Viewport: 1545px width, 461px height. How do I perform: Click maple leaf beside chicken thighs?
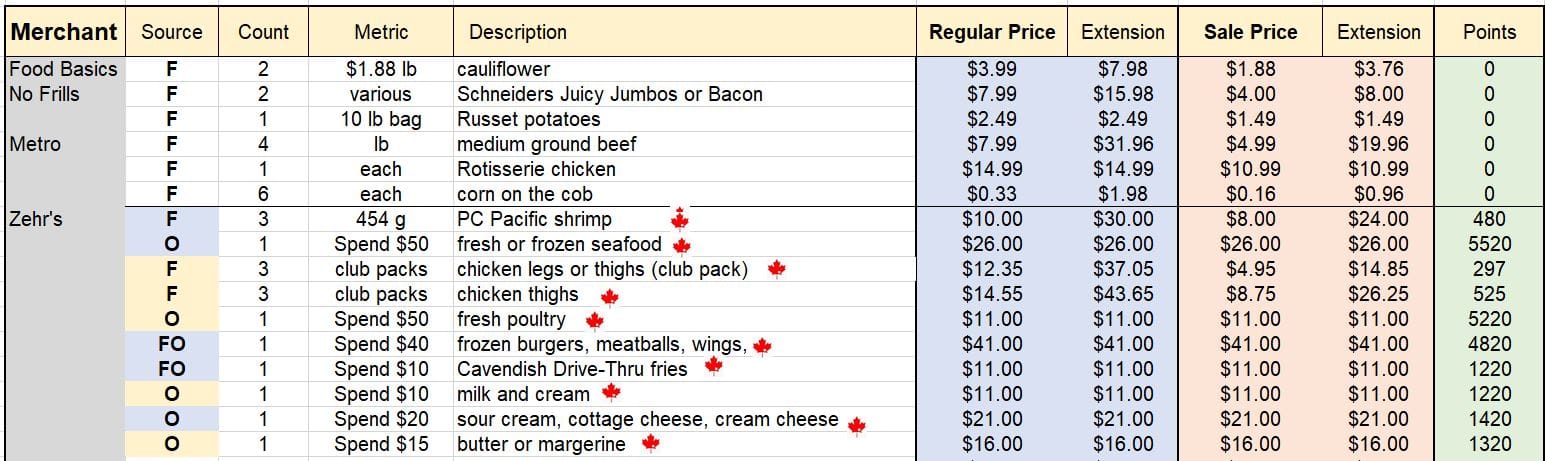pyautogui.click(x=609, y=296)
